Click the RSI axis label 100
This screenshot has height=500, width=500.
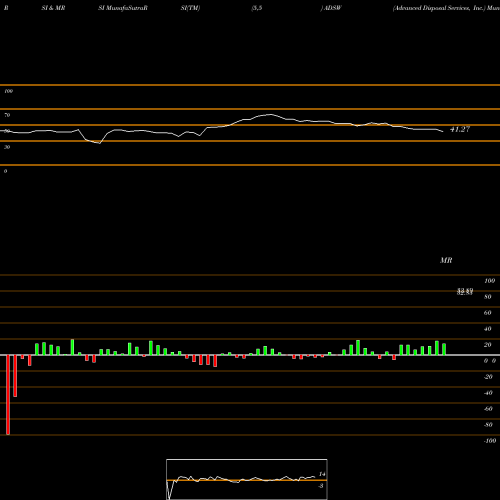coord(9,91)
